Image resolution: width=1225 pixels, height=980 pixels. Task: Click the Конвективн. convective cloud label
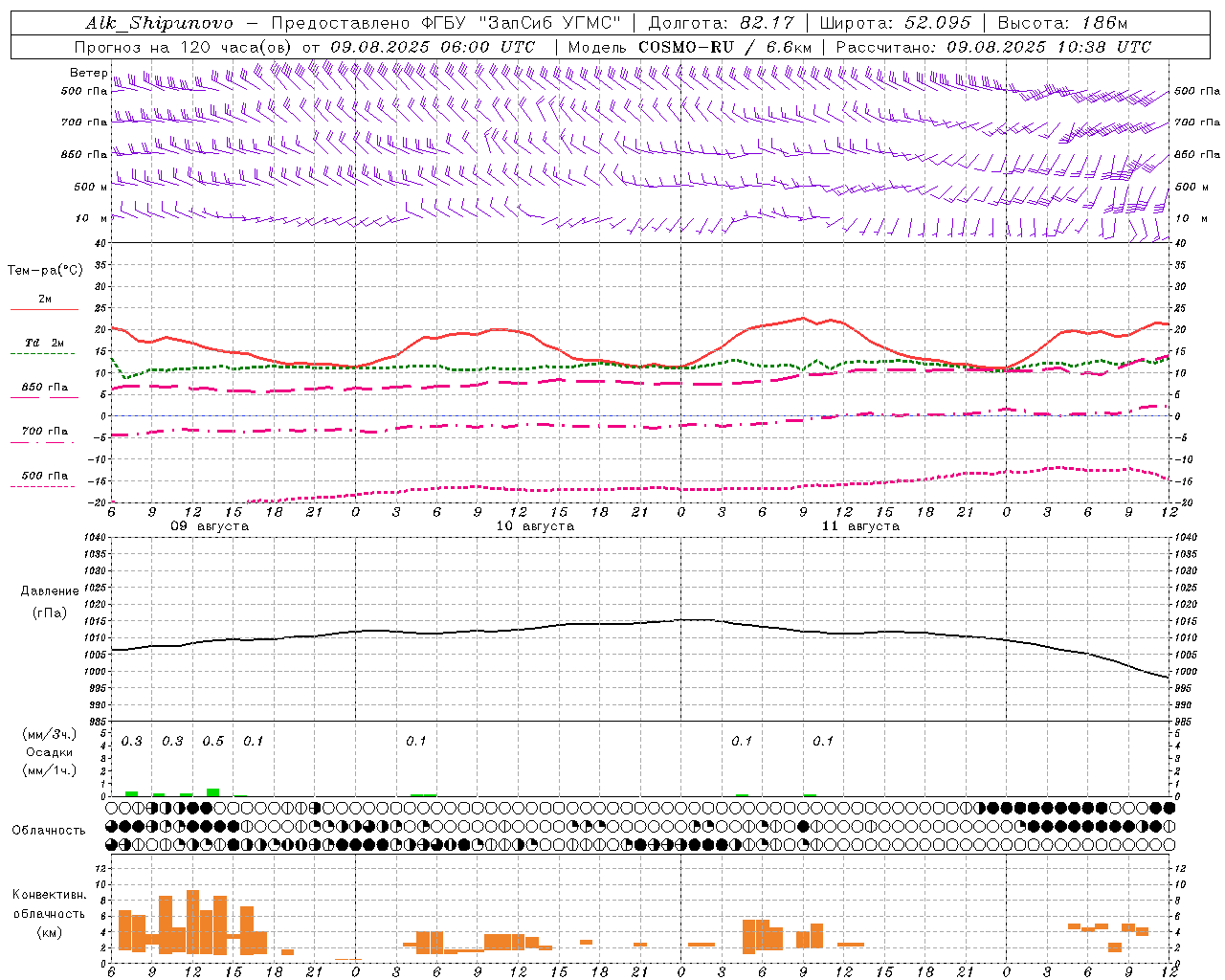[49, 895]
